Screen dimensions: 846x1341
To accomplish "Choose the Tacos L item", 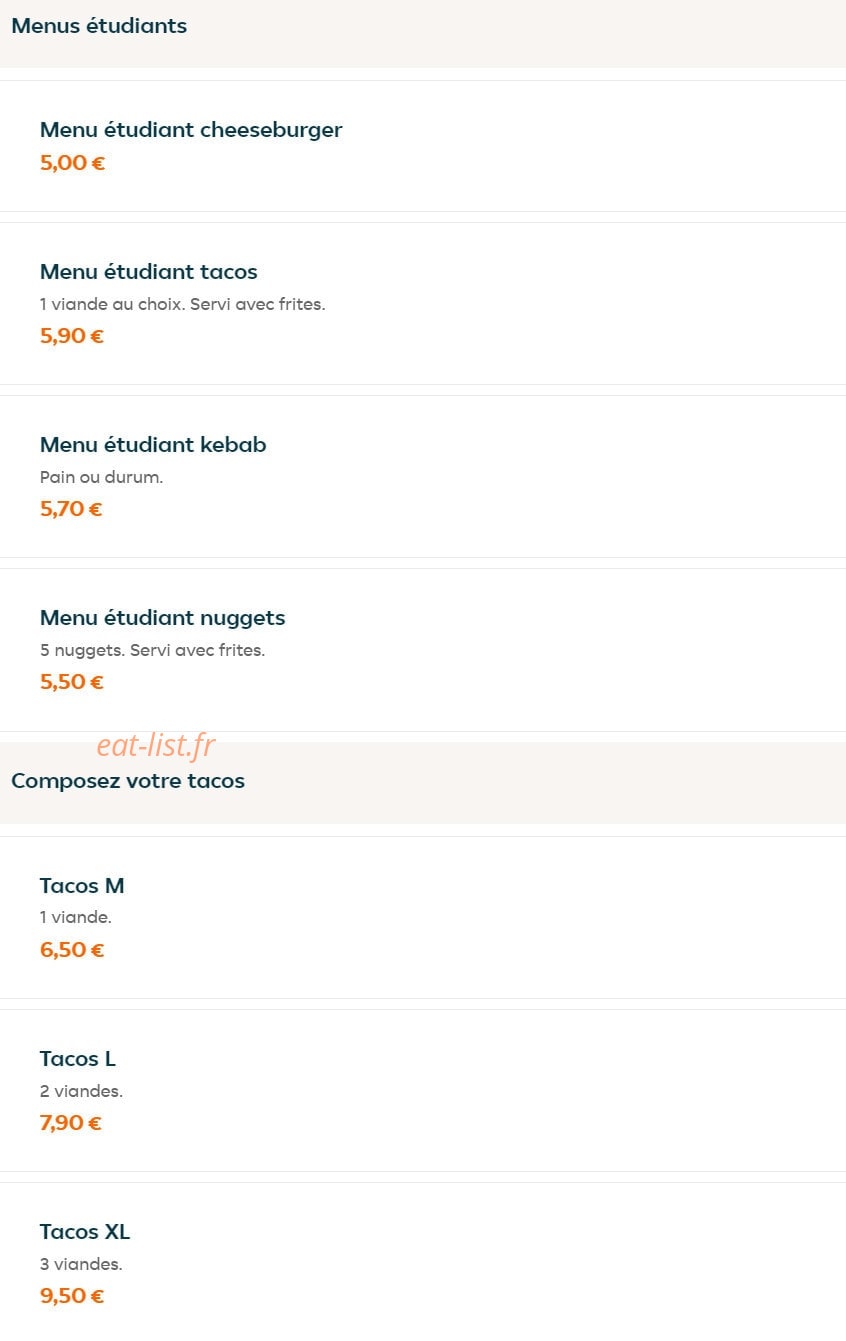I will [x=423, y=1090].
